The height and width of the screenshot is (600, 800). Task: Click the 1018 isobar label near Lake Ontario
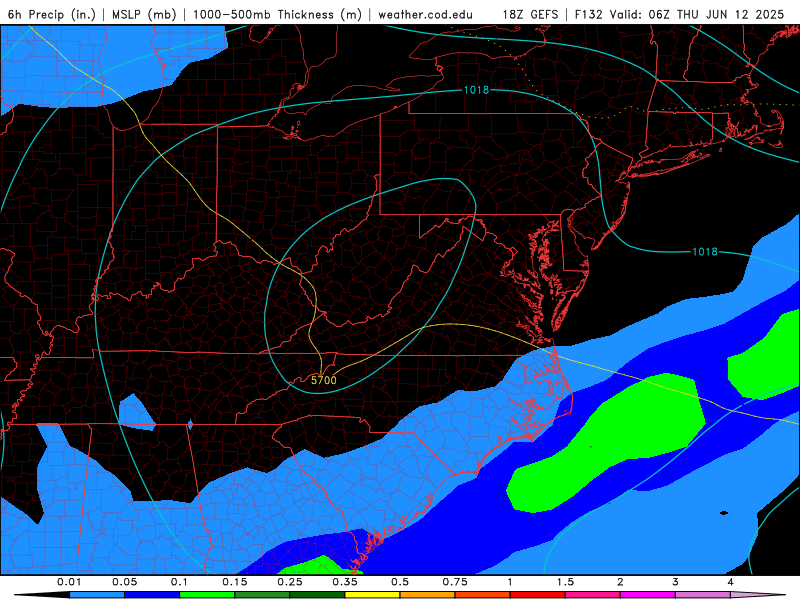[476, 90]
